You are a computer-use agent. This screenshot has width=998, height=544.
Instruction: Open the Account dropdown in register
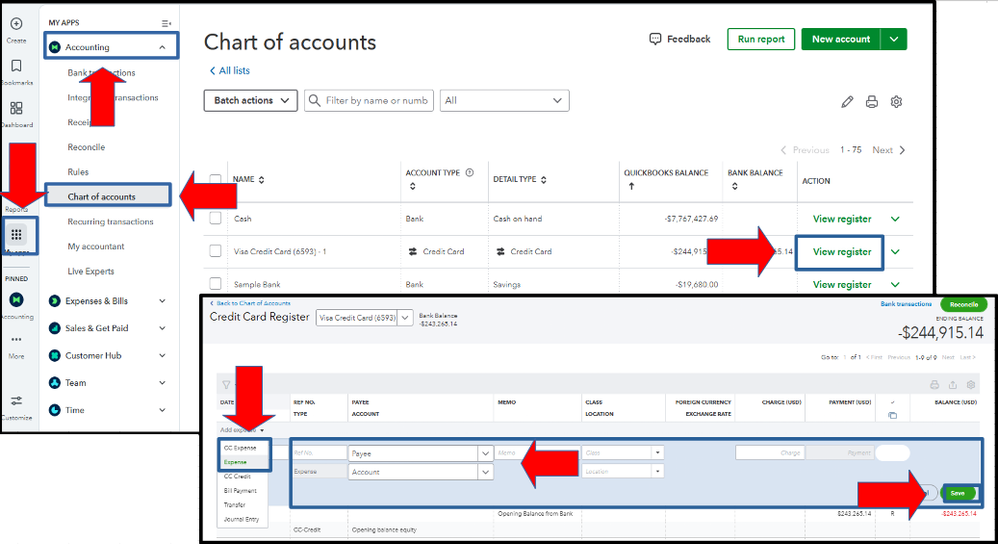click(x=485, y=472)
